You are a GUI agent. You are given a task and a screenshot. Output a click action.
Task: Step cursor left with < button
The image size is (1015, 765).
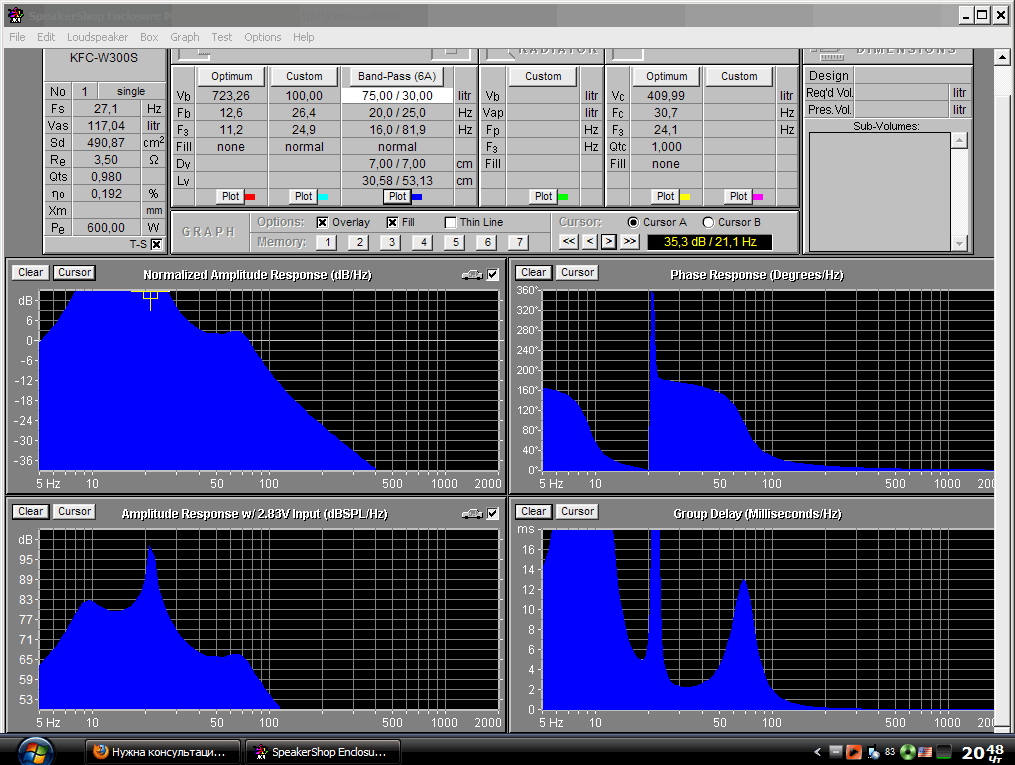(589, 241)
